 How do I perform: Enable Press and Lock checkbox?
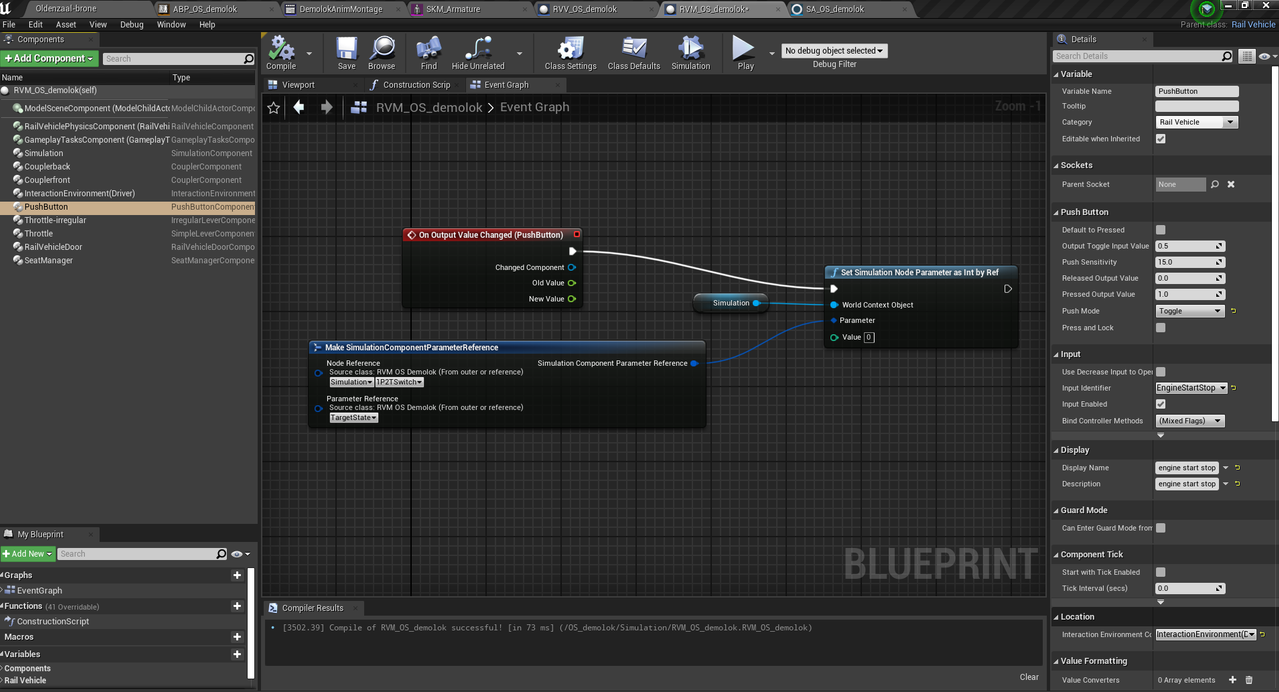click(x=1160, y=328)
